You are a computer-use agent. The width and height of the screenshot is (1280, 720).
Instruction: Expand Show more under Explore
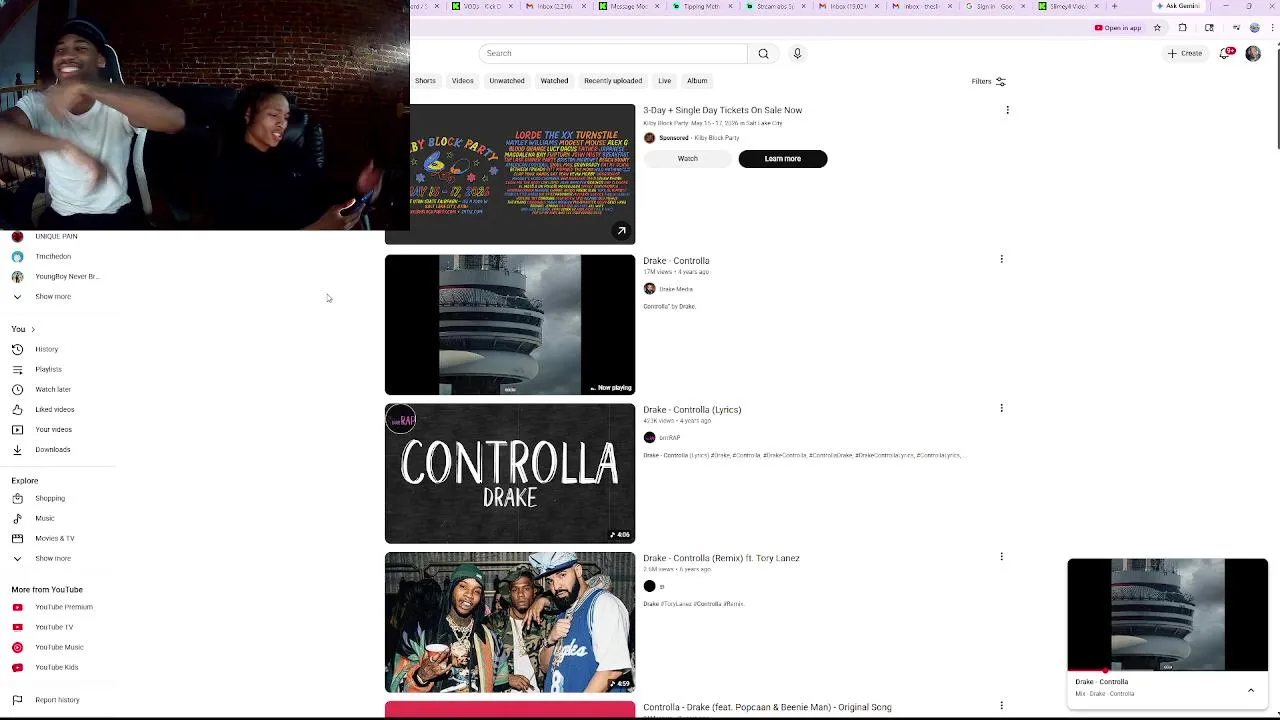tap(53, 558)
